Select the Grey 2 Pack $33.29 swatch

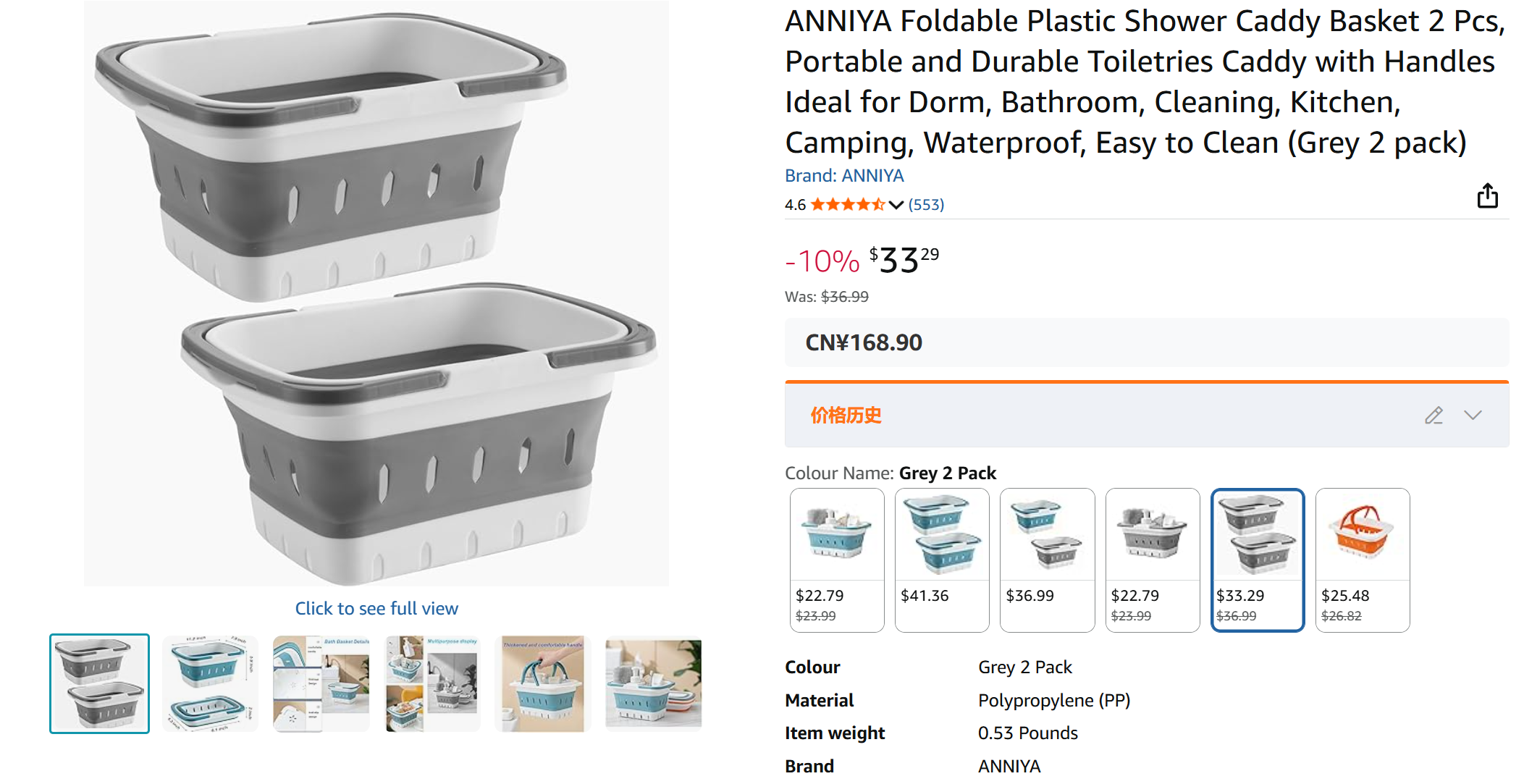pyautogui.click(x=1258, y=560)
